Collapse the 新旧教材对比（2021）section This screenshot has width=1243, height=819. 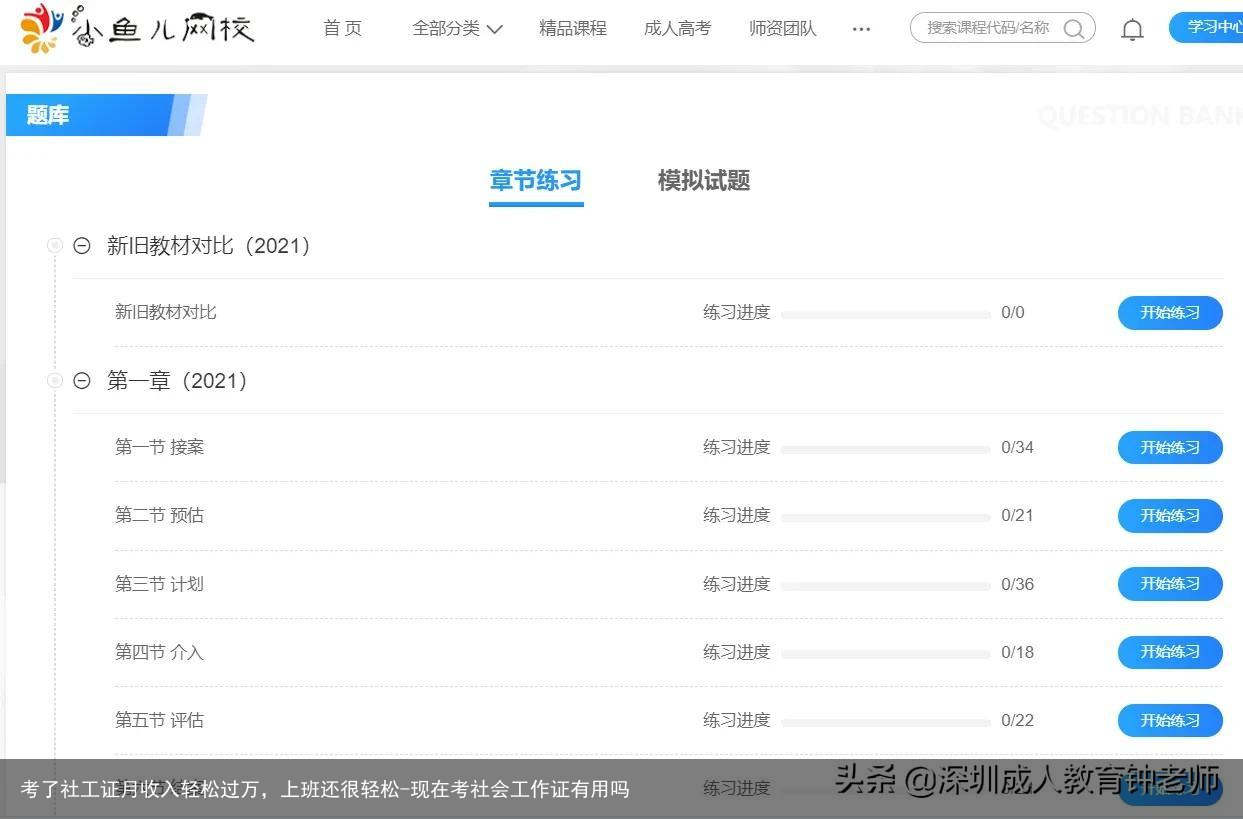pos(81,245)
